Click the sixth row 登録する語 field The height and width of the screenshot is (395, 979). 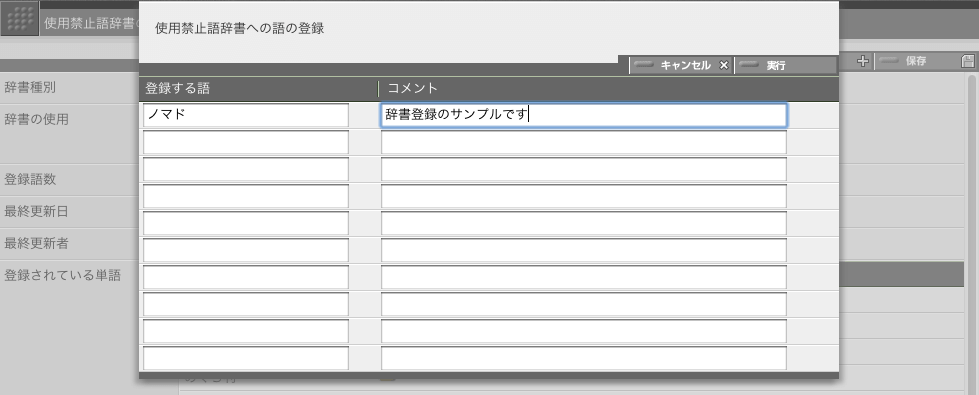pos(246,250)
